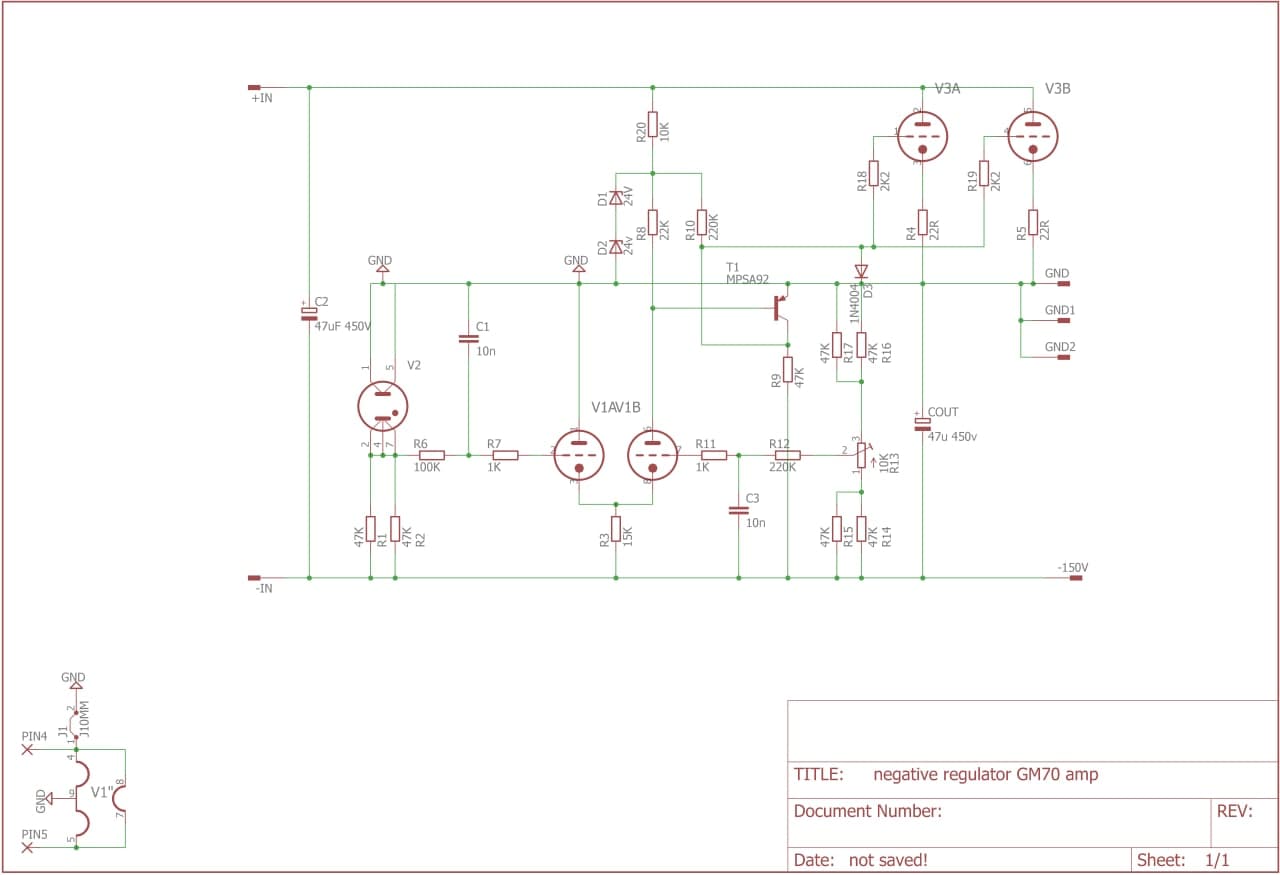
Task: Click the R7 1K resistor symbol
Action: 505,455
